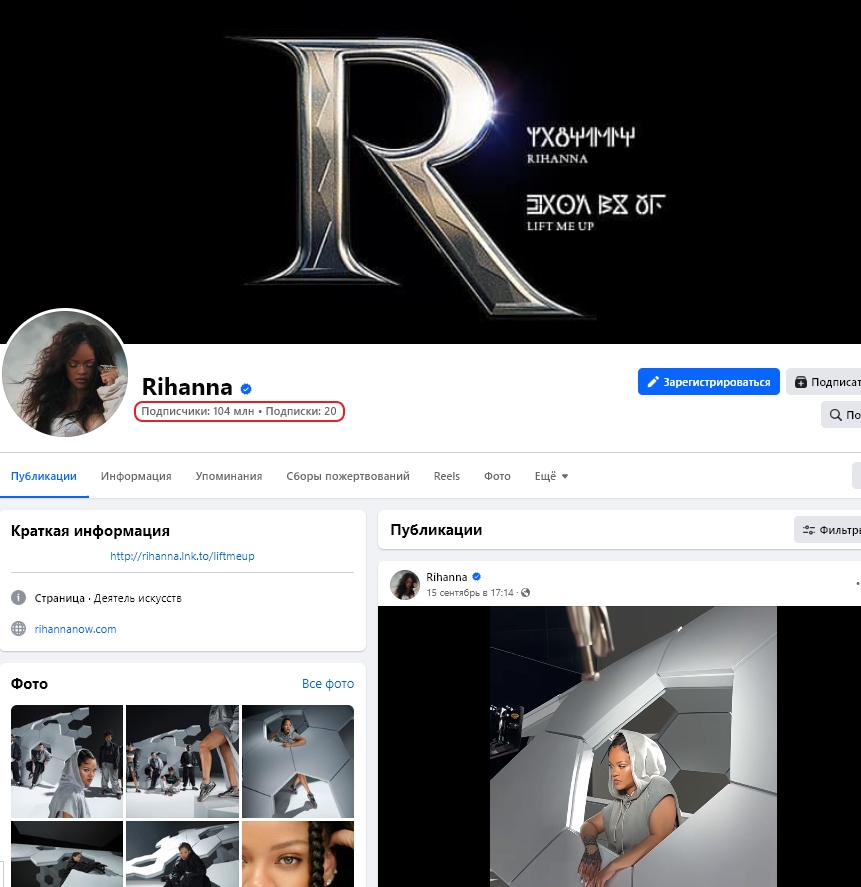This screenshot has width=861, height=887.
Task: Click the post timestamp 15 сентября в 17:14
Action: click(x=470, y=593)
